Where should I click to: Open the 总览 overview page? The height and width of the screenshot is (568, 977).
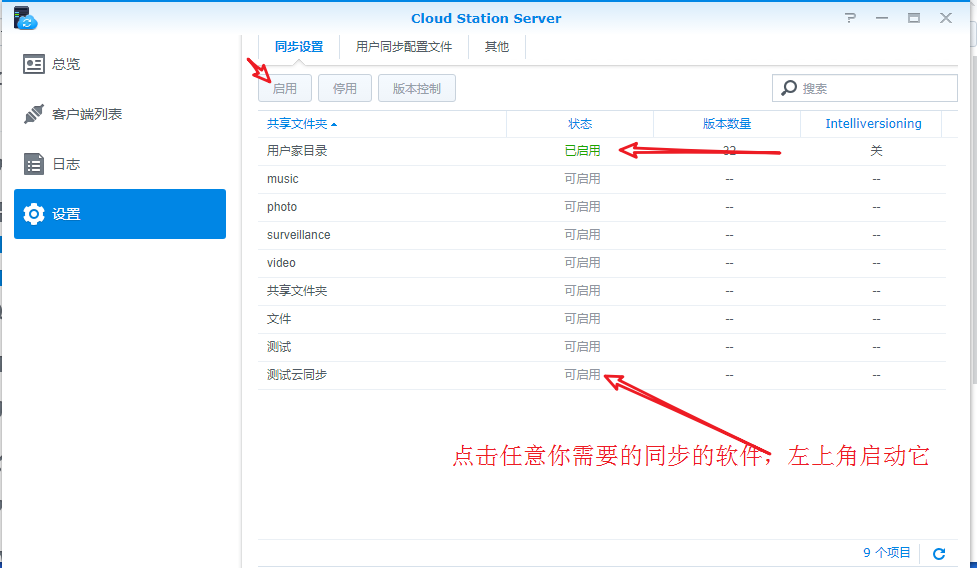coord(120,64)
